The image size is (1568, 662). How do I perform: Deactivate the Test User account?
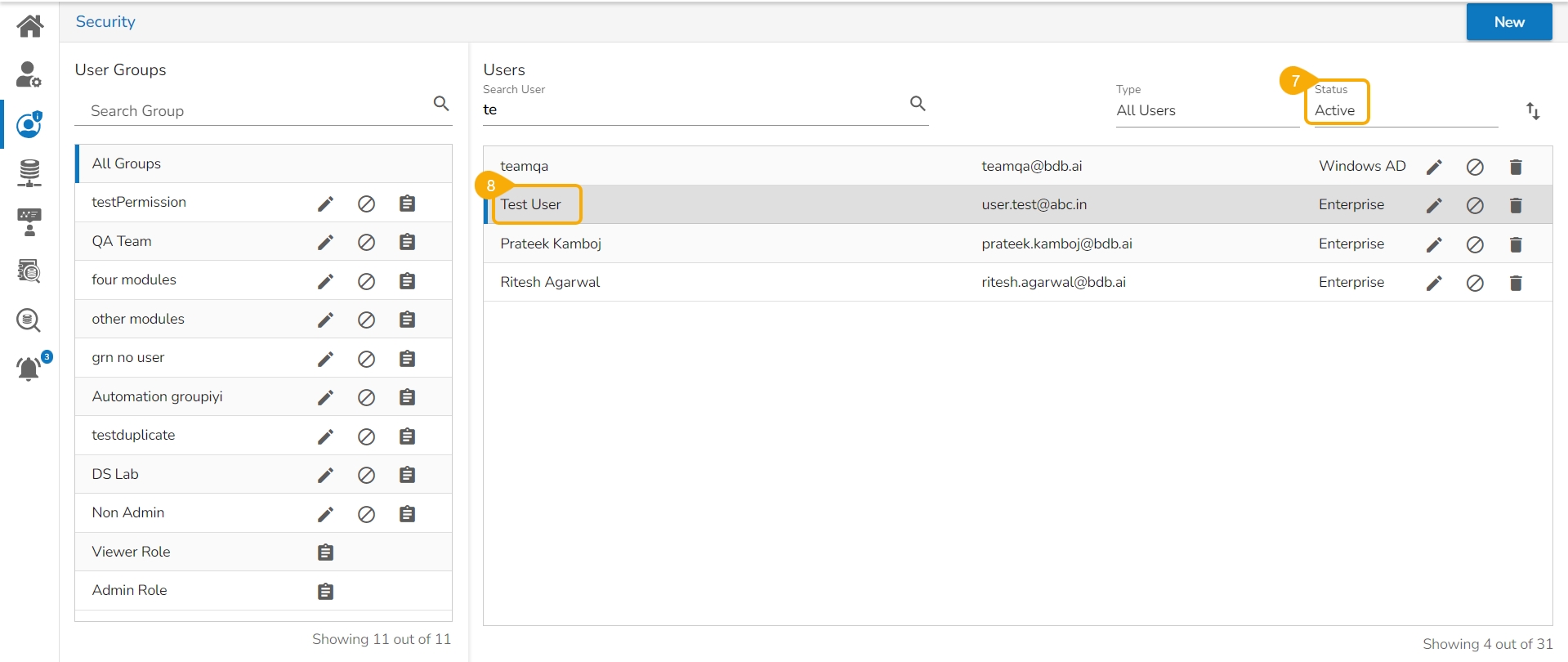[1475, 205]
